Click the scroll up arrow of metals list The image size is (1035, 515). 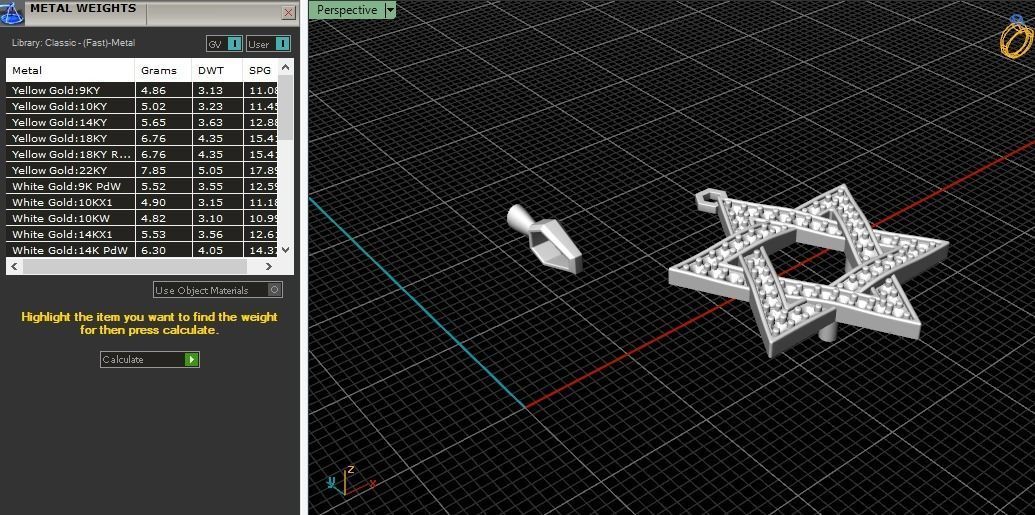click(x=286, y=67)
